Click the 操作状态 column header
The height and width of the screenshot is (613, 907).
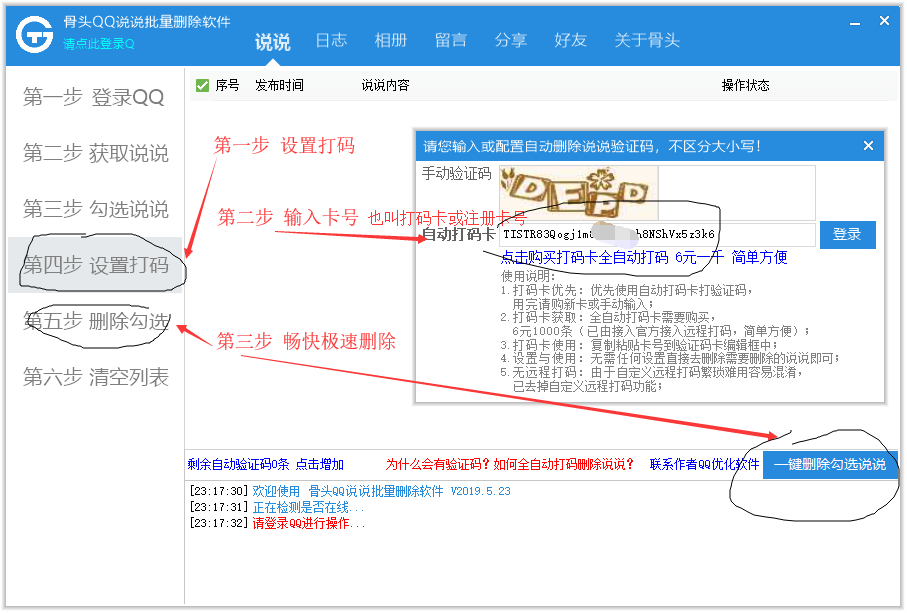[745, 86]
